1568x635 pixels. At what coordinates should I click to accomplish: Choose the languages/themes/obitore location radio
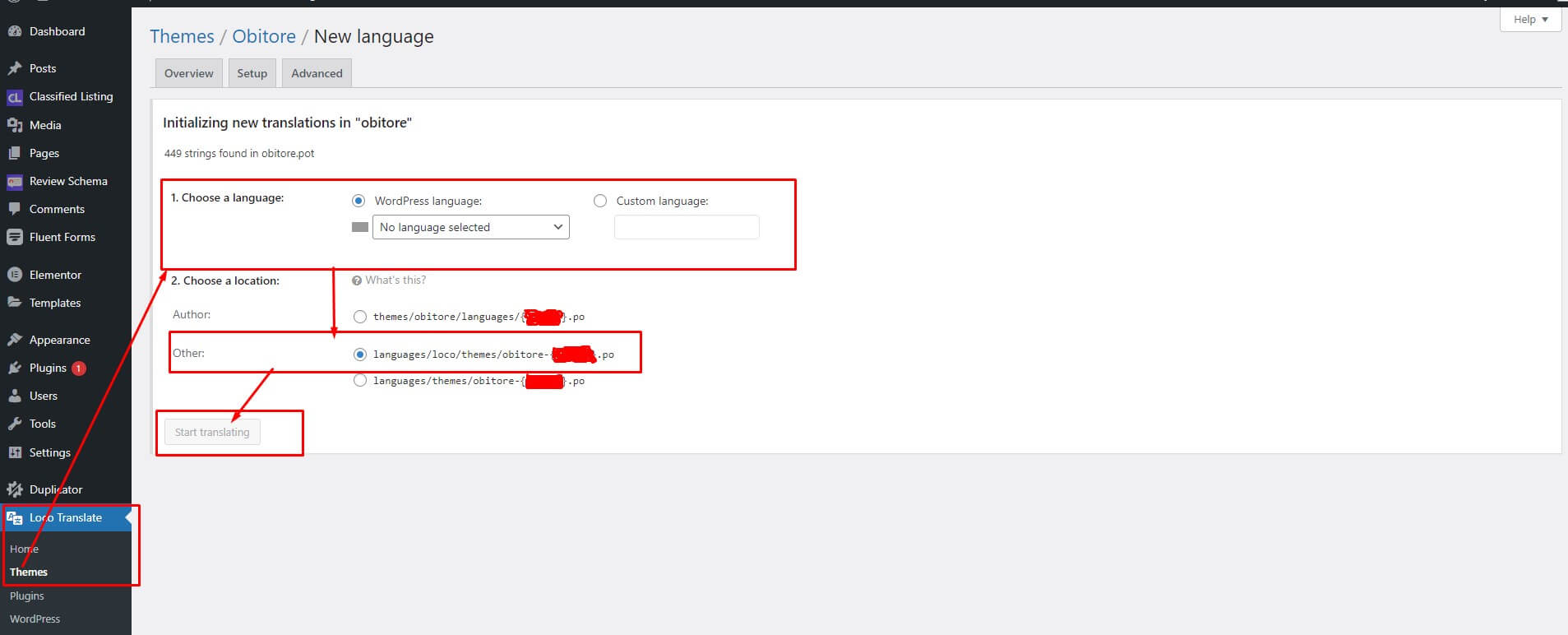(360, 381)
